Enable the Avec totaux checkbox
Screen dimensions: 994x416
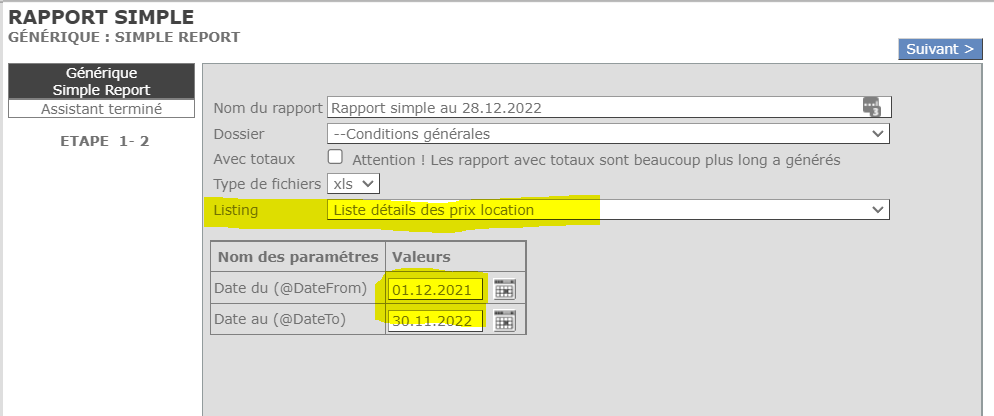336,157
